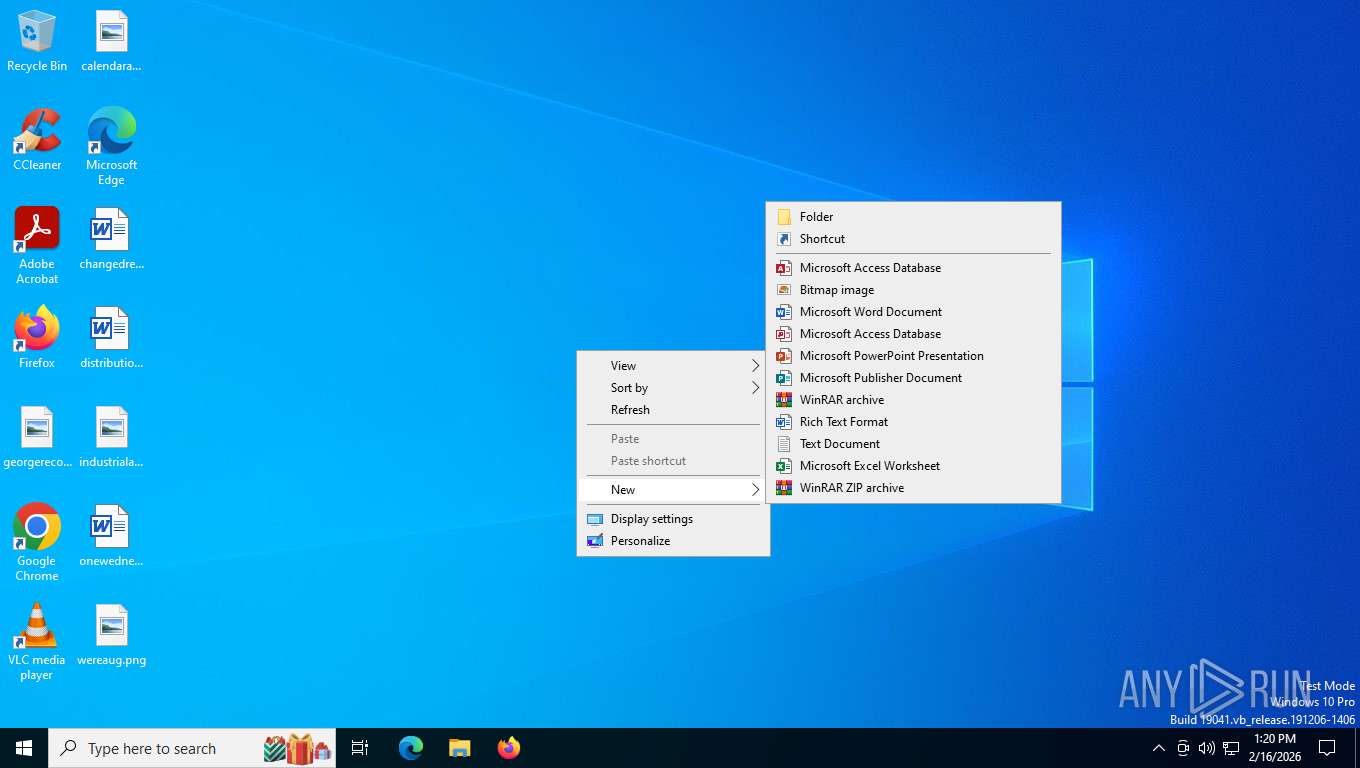Select the Google Chrome desktop shortcut
Screen dimensions: 1360x768
pyautogui.click(x=37, y=543)
